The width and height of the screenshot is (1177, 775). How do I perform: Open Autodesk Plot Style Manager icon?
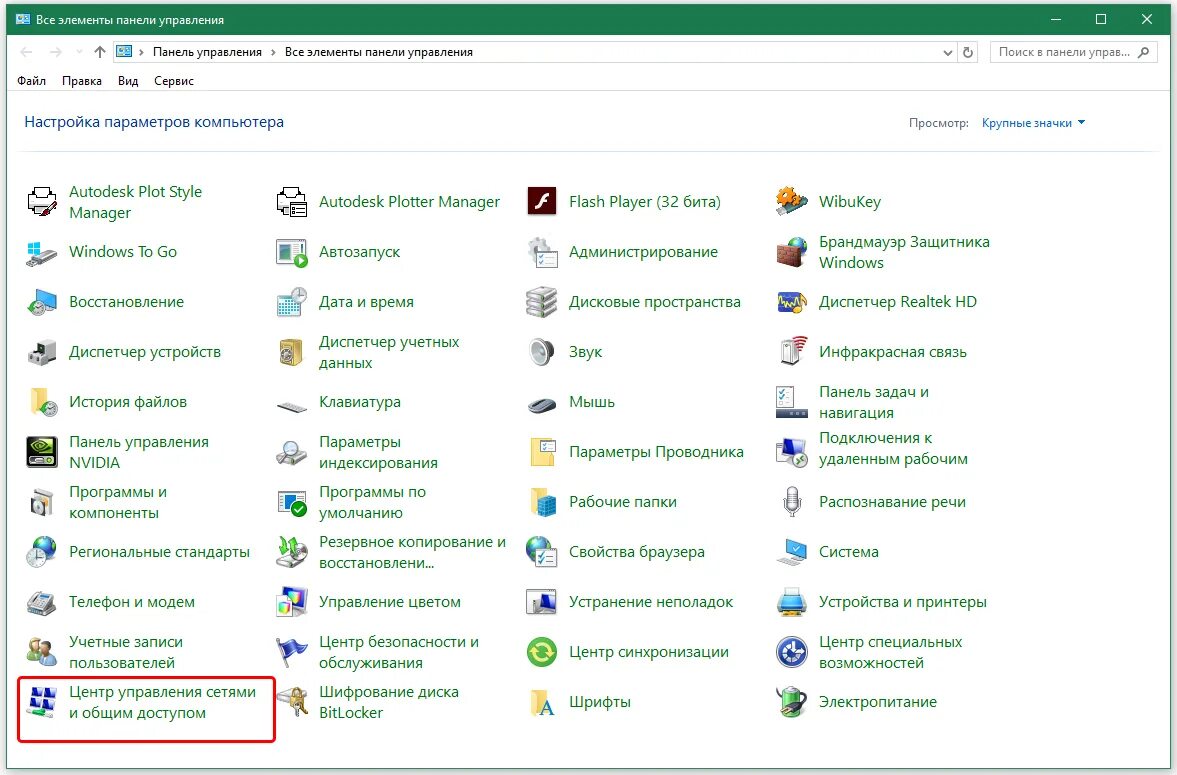[x=42, y=202]
